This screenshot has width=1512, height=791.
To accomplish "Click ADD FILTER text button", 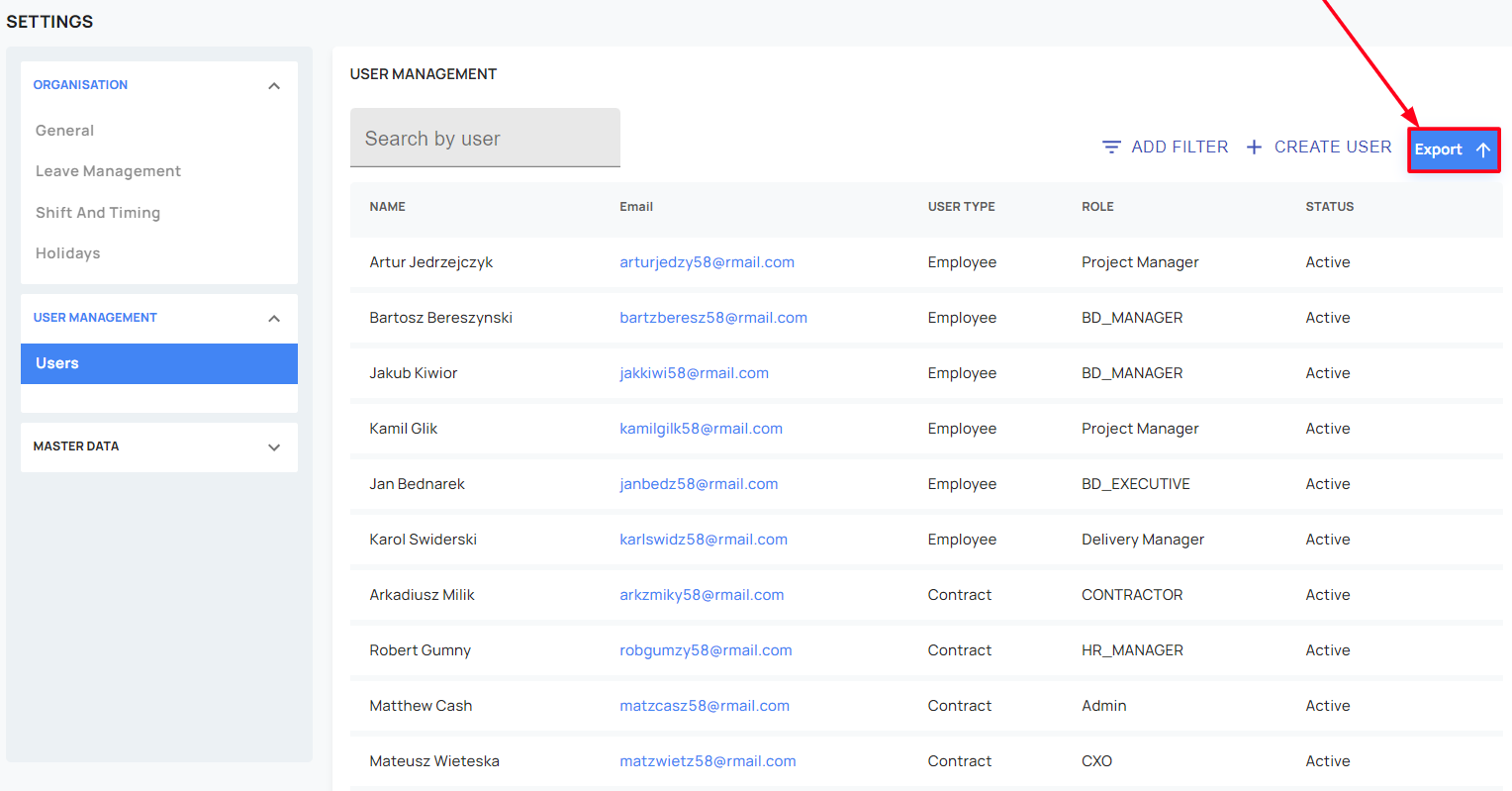I will point(1180,147).
